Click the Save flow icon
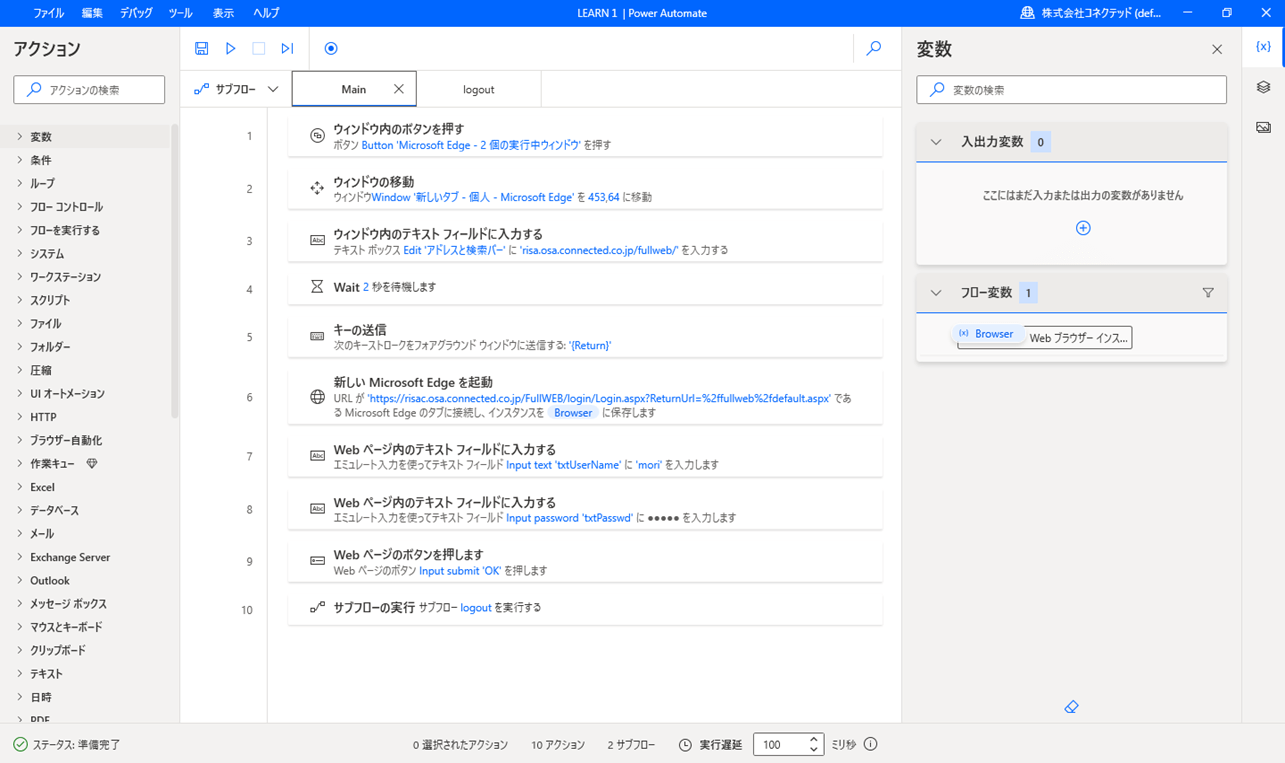The width and height of the screenshot is (1285, 763). tap(201, 48)
